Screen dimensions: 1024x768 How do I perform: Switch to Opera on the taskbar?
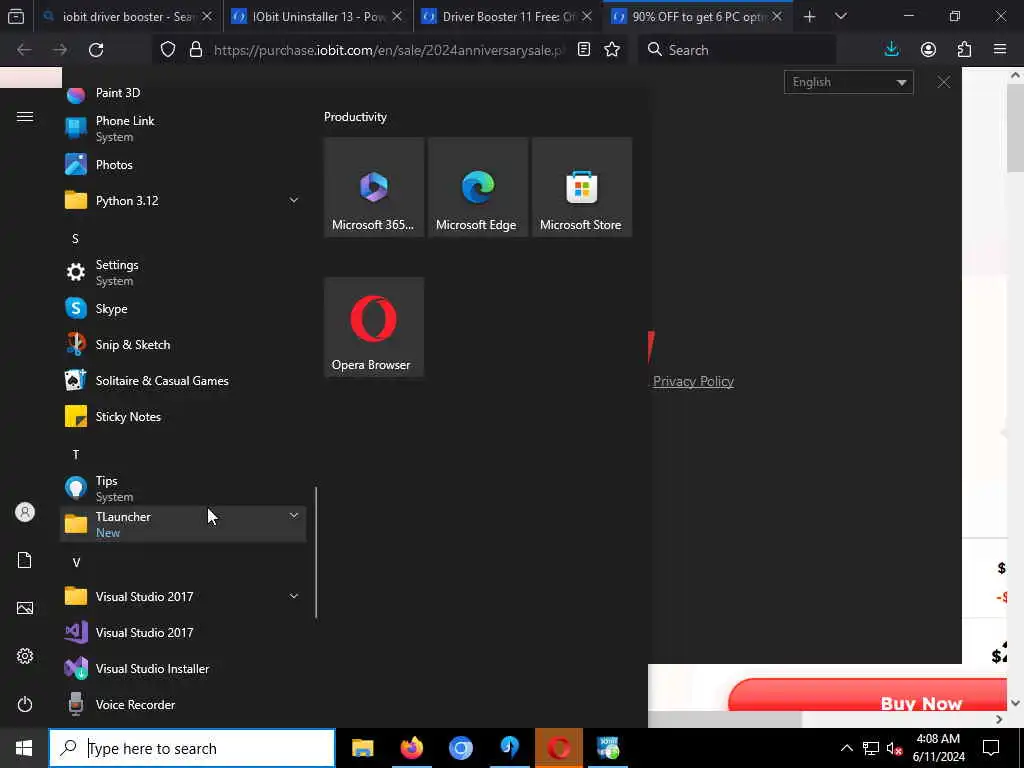[x=558, y=748]
